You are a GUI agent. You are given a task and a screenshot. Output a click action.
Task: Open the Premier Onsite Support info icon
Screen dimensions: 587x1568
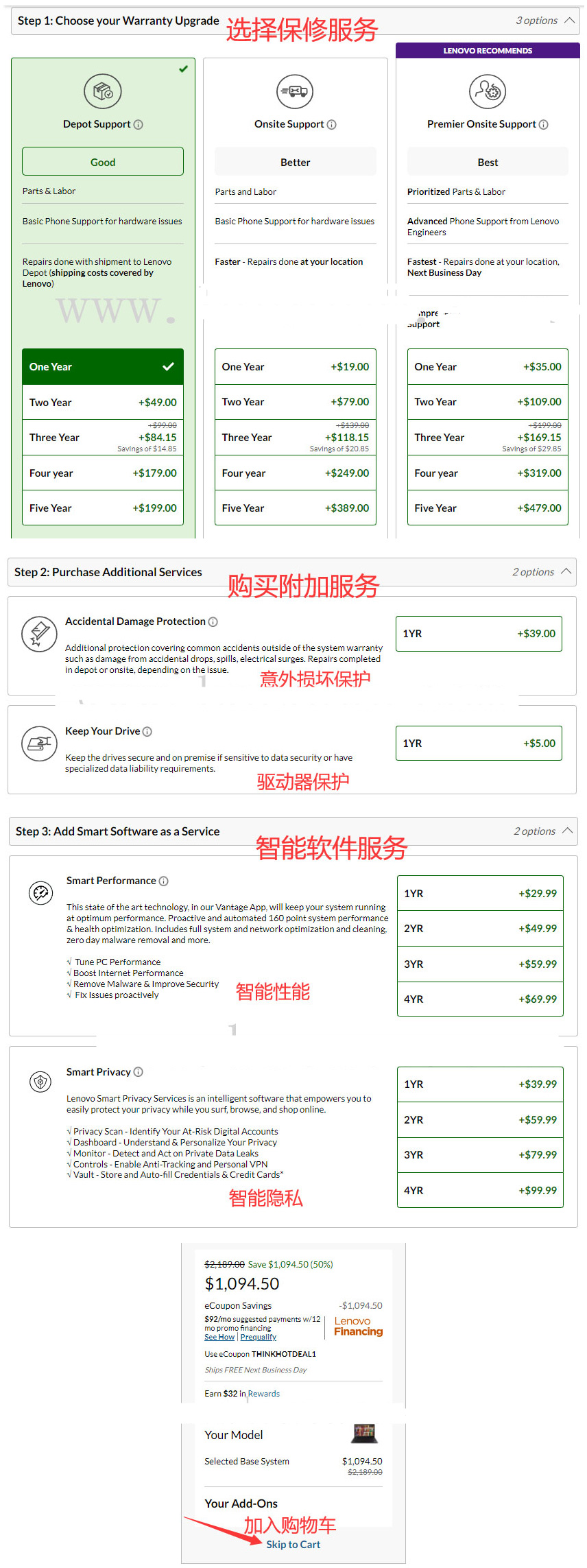click(x=544, y=125)
